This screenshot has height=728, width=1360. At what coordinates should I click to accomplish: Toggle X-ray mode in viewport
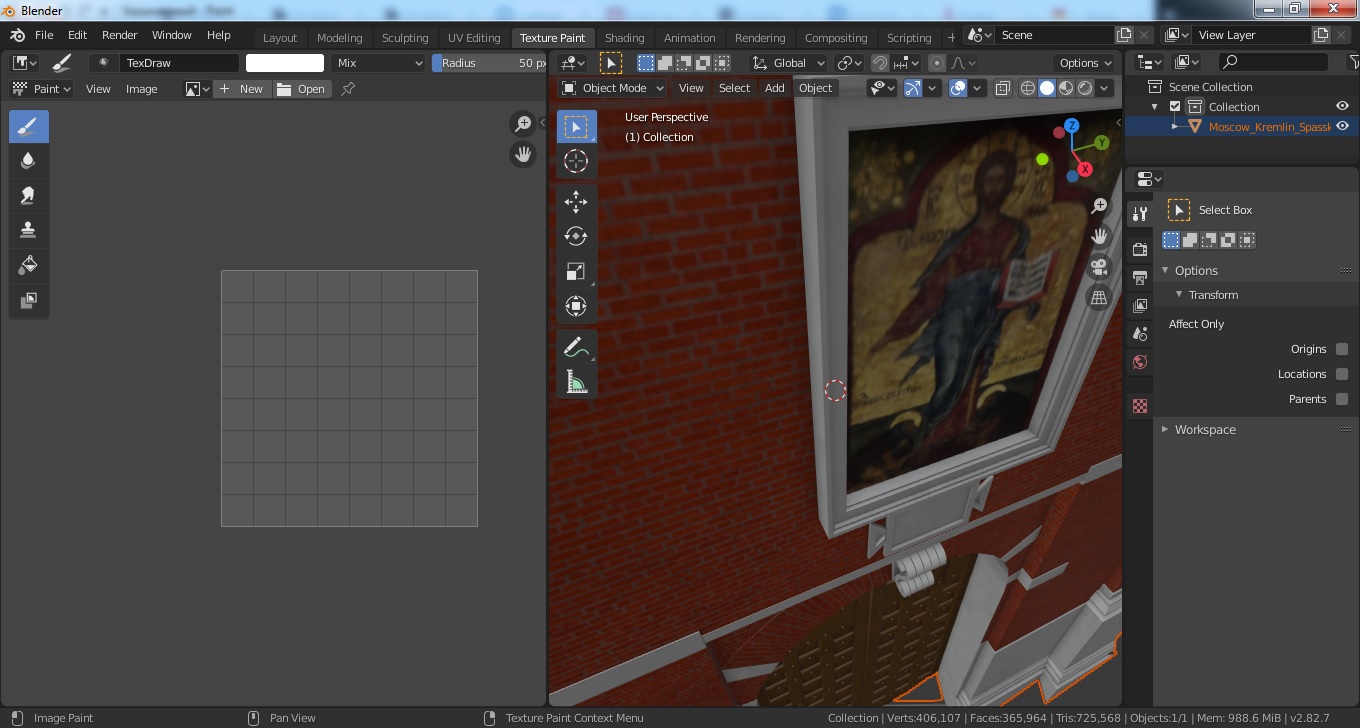[1003, 88]
